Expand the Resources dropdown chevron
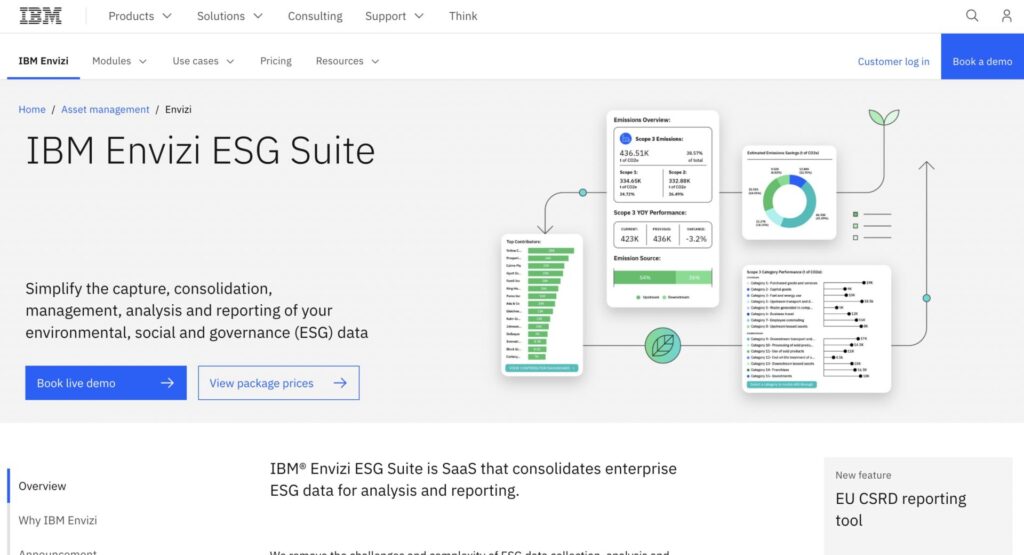Image resolution: width=1024 pixels, height=555 pixels. (x=376, y=61)
